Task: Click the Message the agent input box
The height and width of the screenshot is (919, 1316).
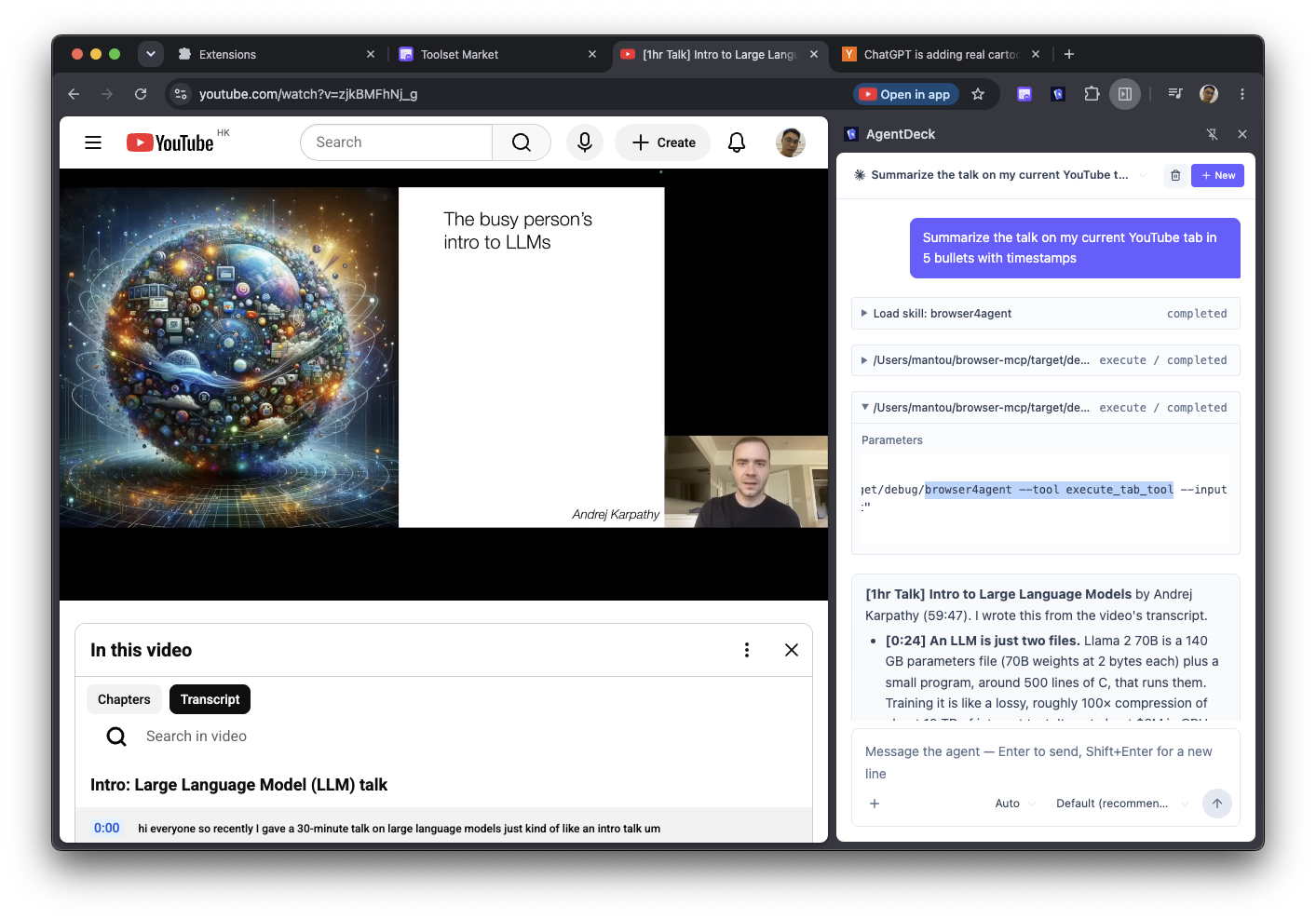Action: [x=1045, y=763]
